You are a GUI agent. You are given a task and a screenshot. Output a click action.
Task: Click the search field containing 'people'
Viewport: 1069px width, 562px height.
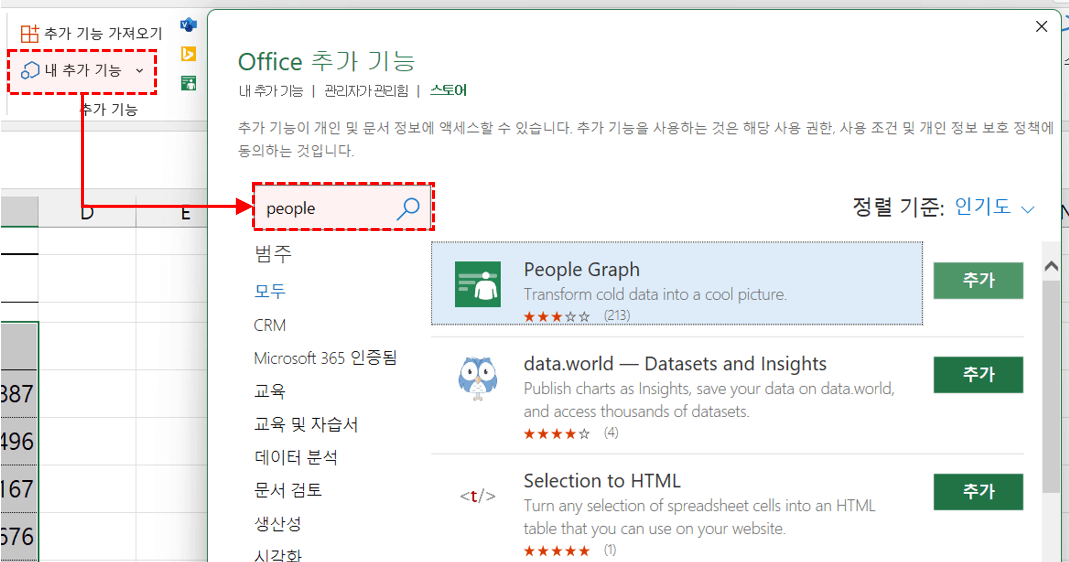pyautogui.click(x=343, y=207)
